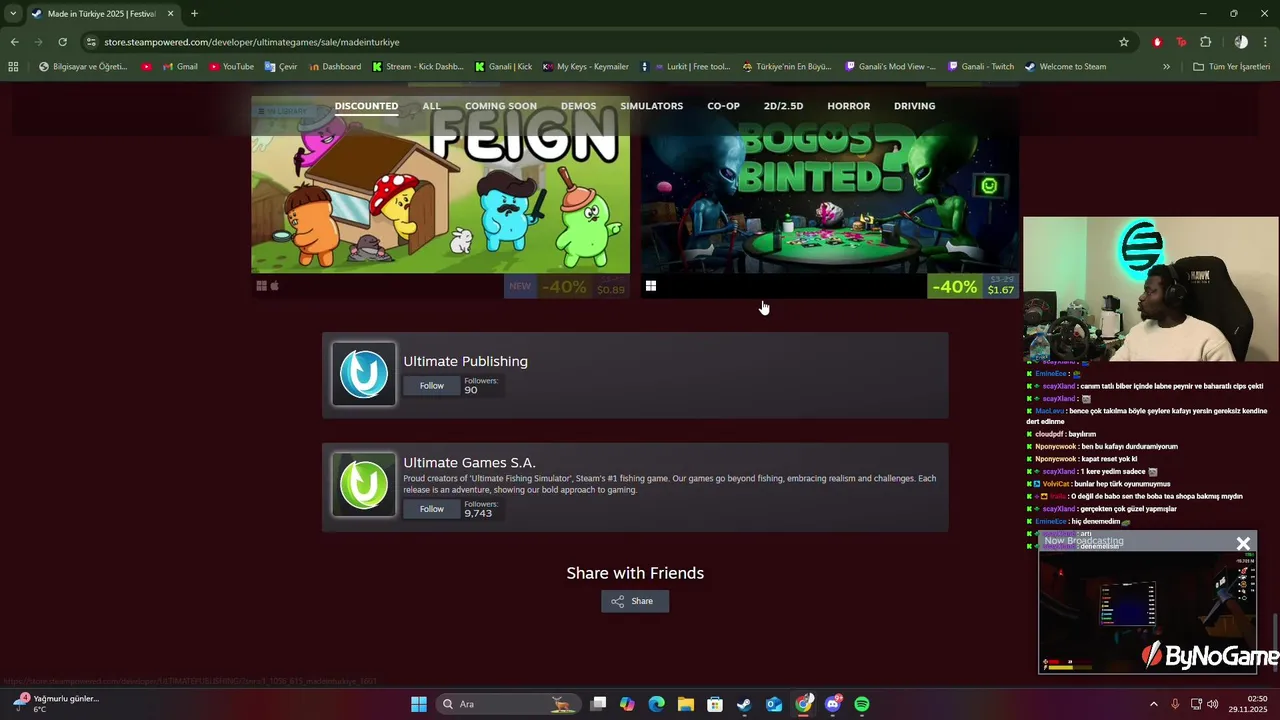Screen dimensions: 1280x720
Task: Open the CO-OP tab
Action: pos(723,106)
